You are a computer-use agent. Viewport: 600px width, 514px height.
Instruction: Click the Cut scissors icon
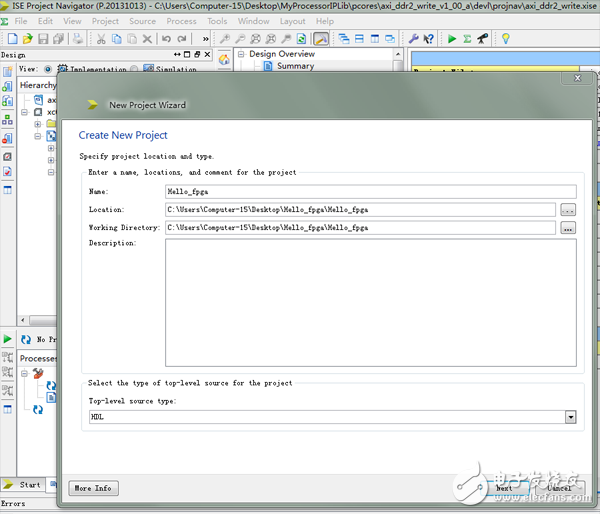point(101,39)
